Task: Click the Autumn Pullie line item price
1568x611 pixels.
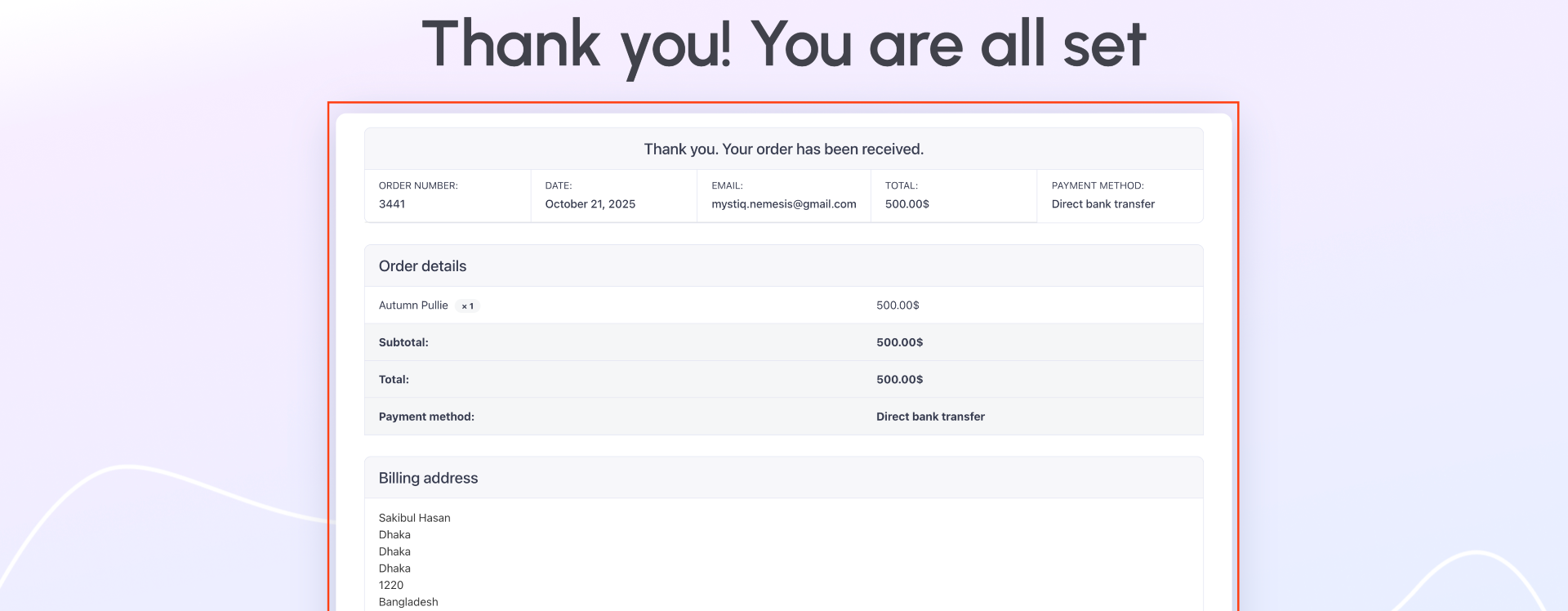Action: click(x=898, y=305)
